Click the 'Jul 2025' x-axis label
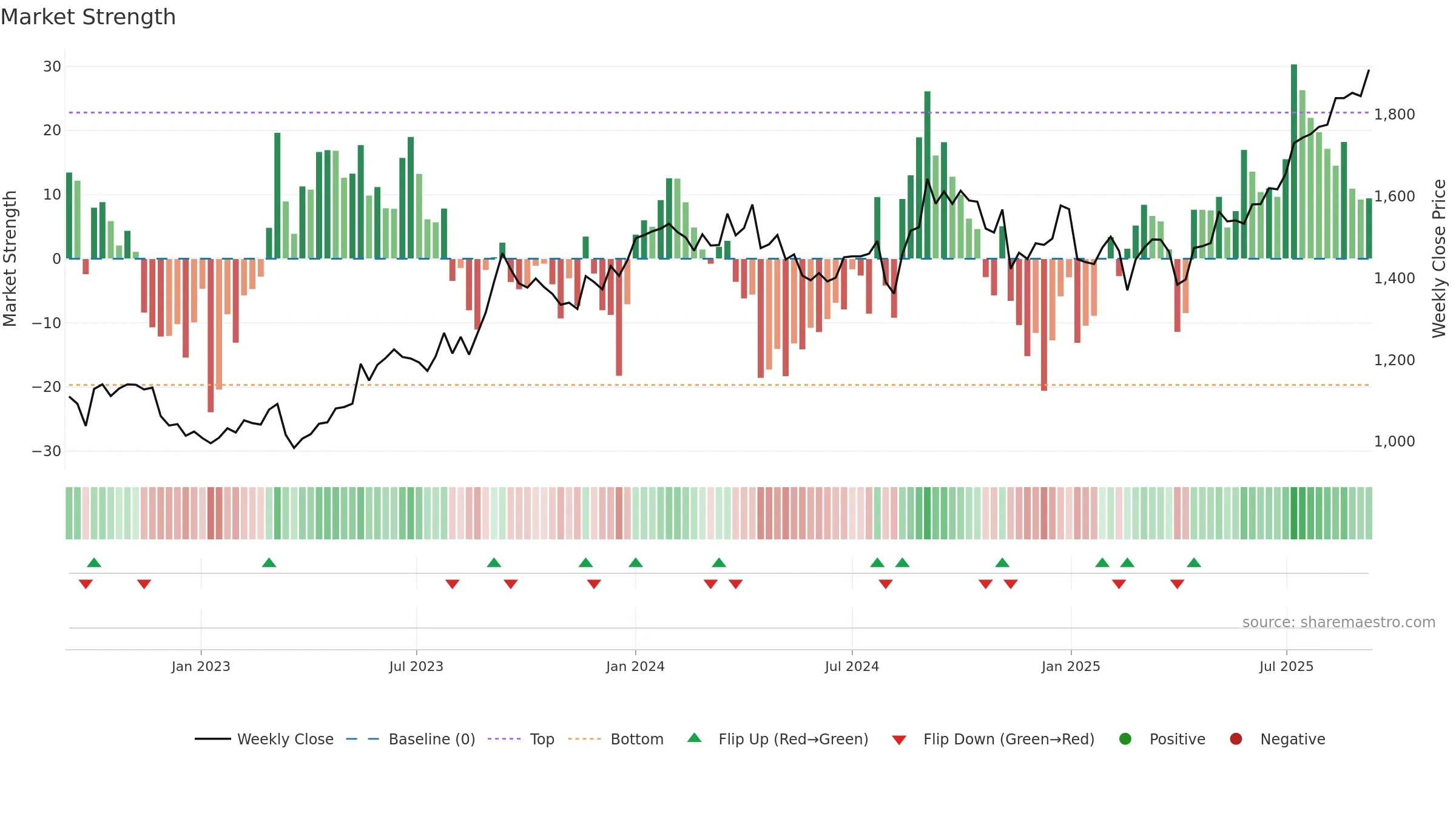The image size is (1456, 819). click(1286, 666)
